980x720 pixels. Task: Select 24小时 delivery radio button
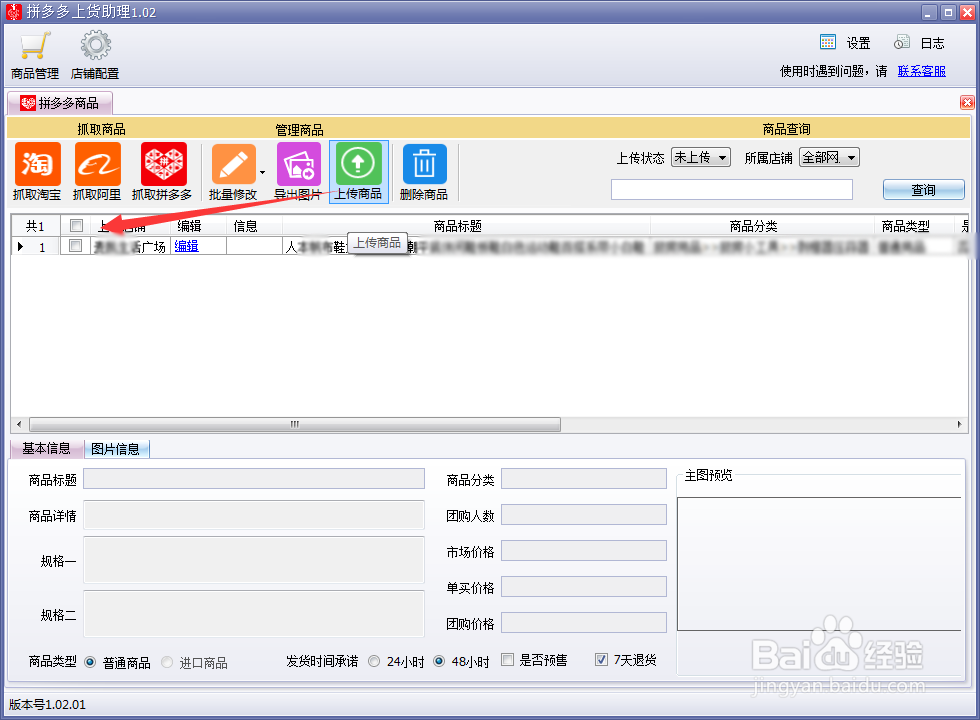(x=374, y=661)
